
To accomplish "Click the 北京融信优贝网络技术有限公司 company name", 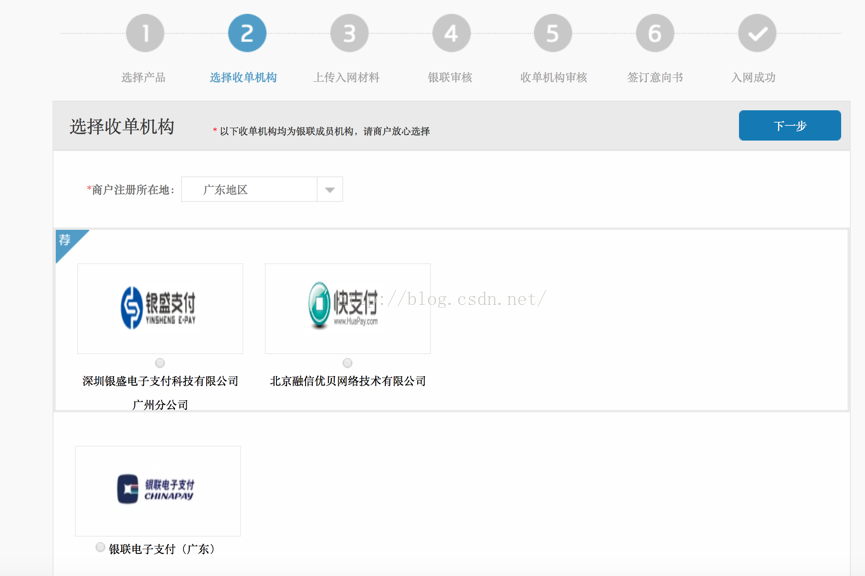I will coord(348,381).
